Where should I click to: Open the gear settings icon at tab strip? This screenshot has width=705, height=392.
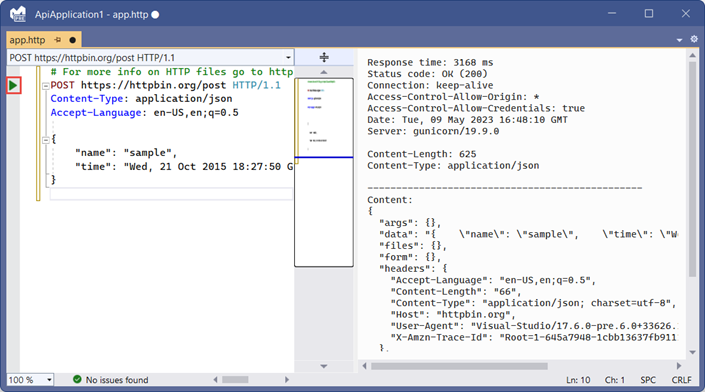pos(694,39)
